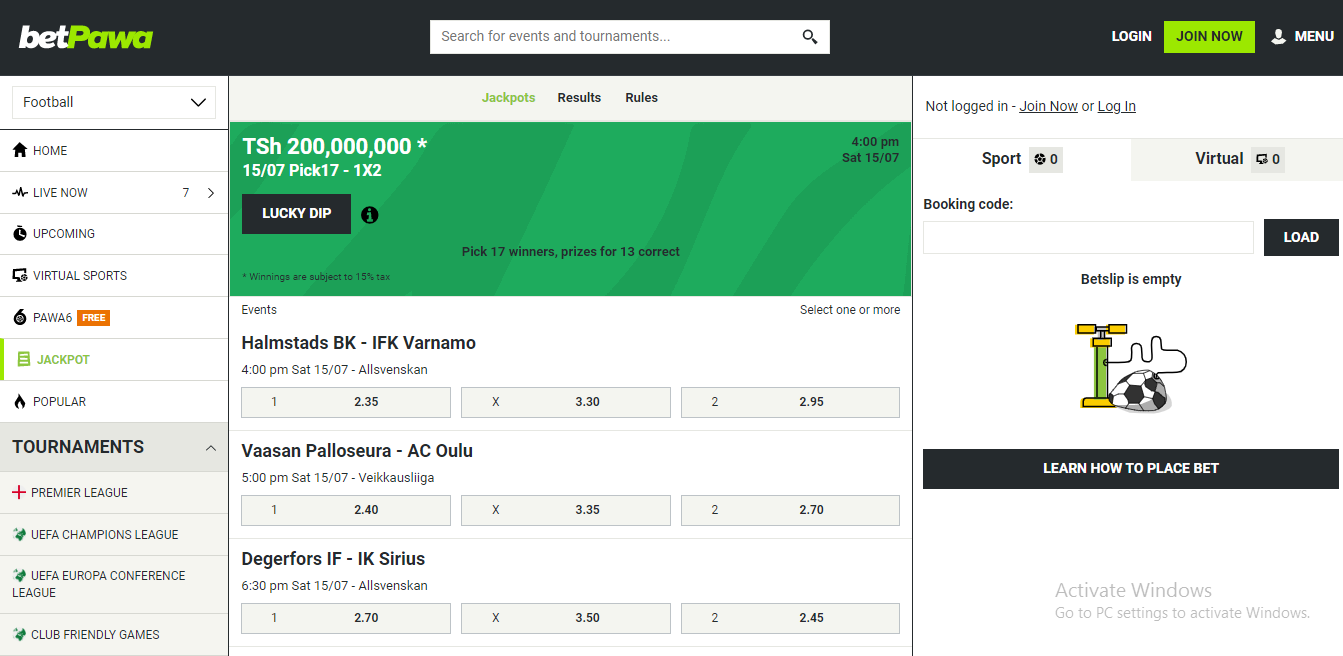1343x656 pixels.
Task: Open the Results tab
Action: coord(579,98)
